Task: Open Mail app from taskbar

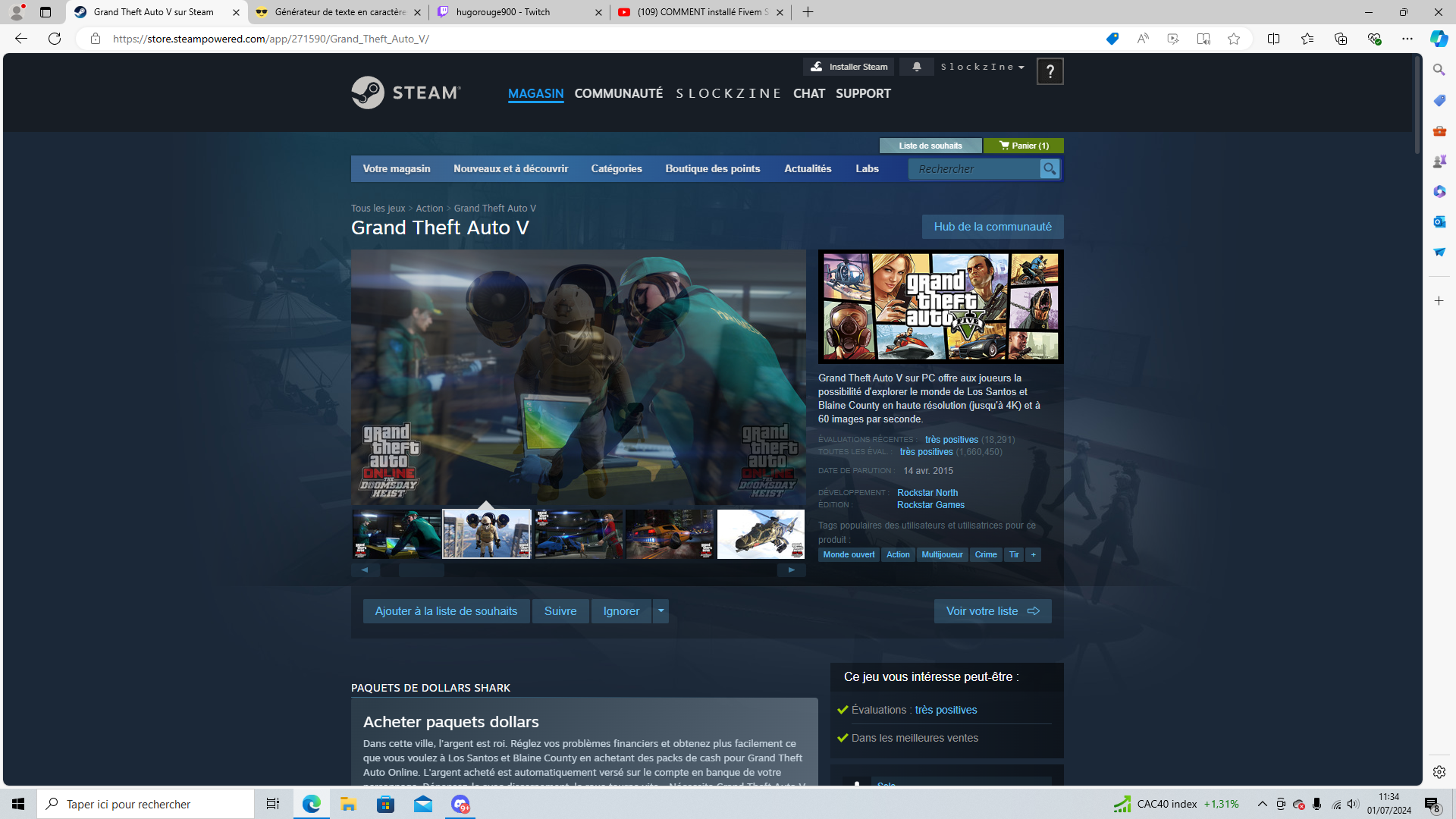Action: point(422,804)
